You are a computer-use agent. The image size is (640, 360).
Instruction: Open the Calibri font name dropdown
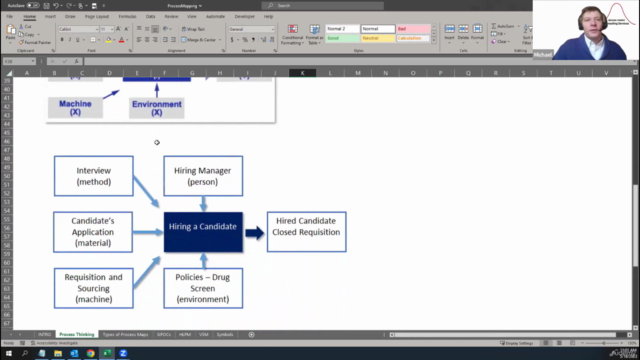97,29
